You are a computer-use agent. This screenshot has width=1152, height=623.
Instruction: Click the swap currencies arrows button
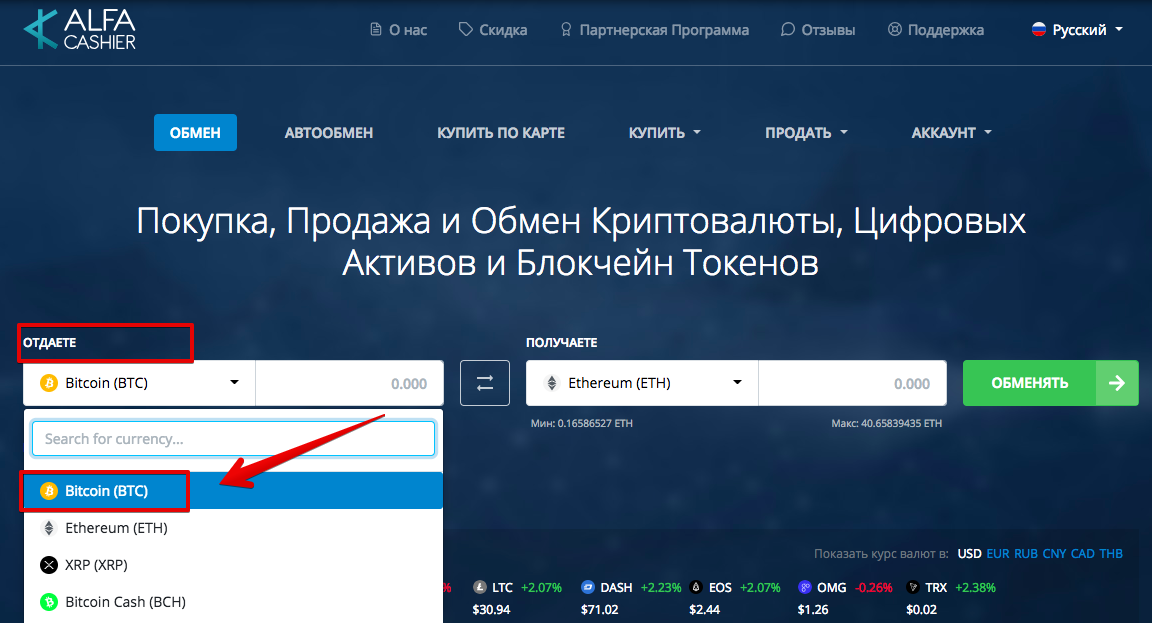[485, 383]
